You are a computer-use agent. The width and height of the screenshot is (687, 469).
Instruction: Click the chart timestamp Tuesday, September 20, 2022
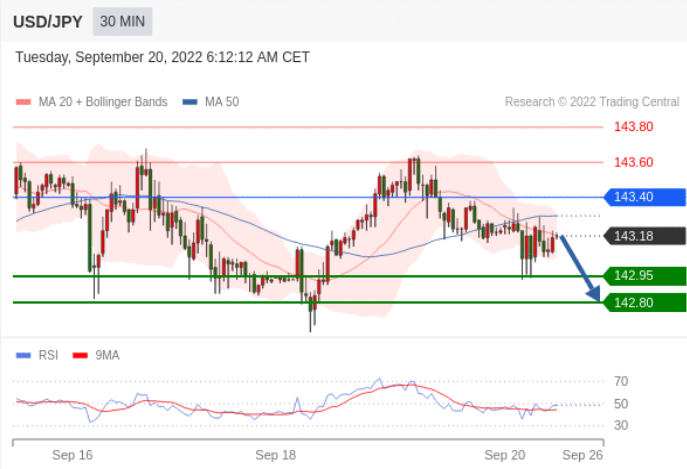pyautogui.click(x=163, y=57)
